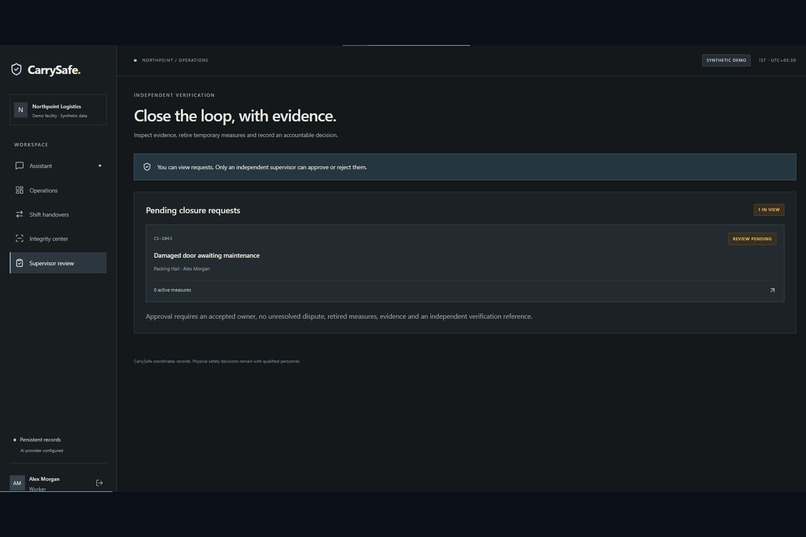Click the Packing Hall - Alex Morgan line
Screen dimensions: 806x537
pyautogui.click(x=181, y=269)
